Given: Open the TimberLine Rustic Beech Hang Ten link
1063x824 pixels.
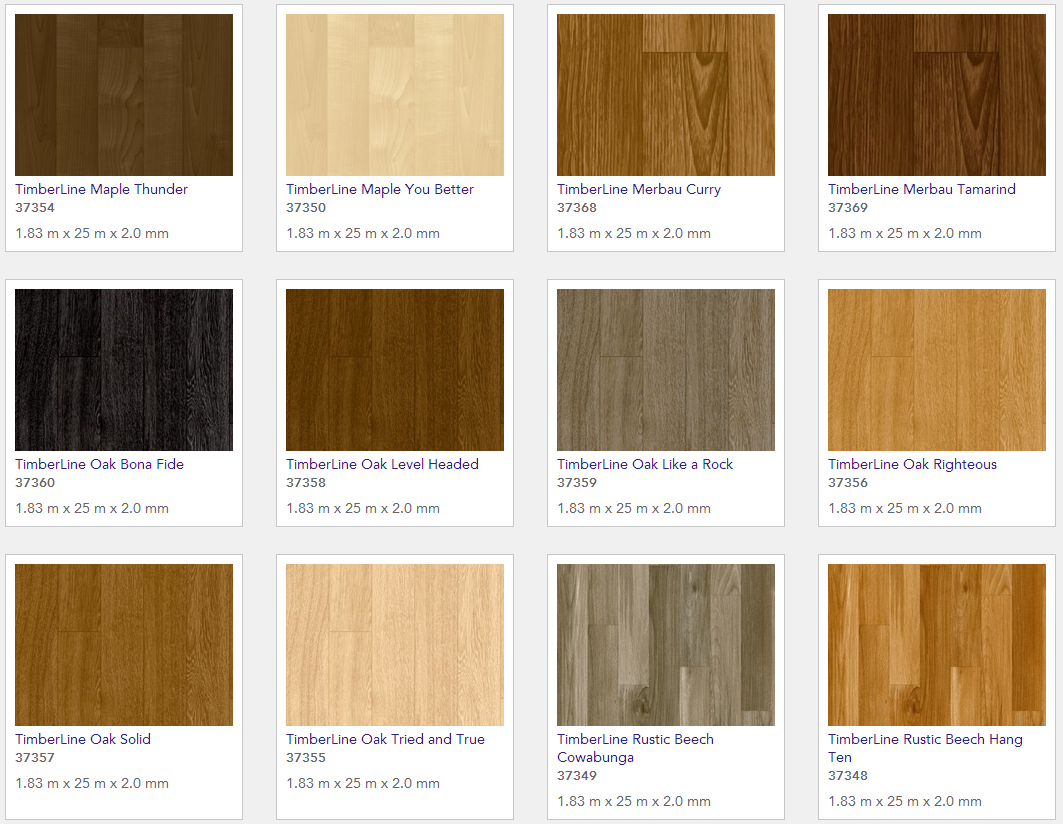Looking at the screenshot, I should (x=925, y=748).
